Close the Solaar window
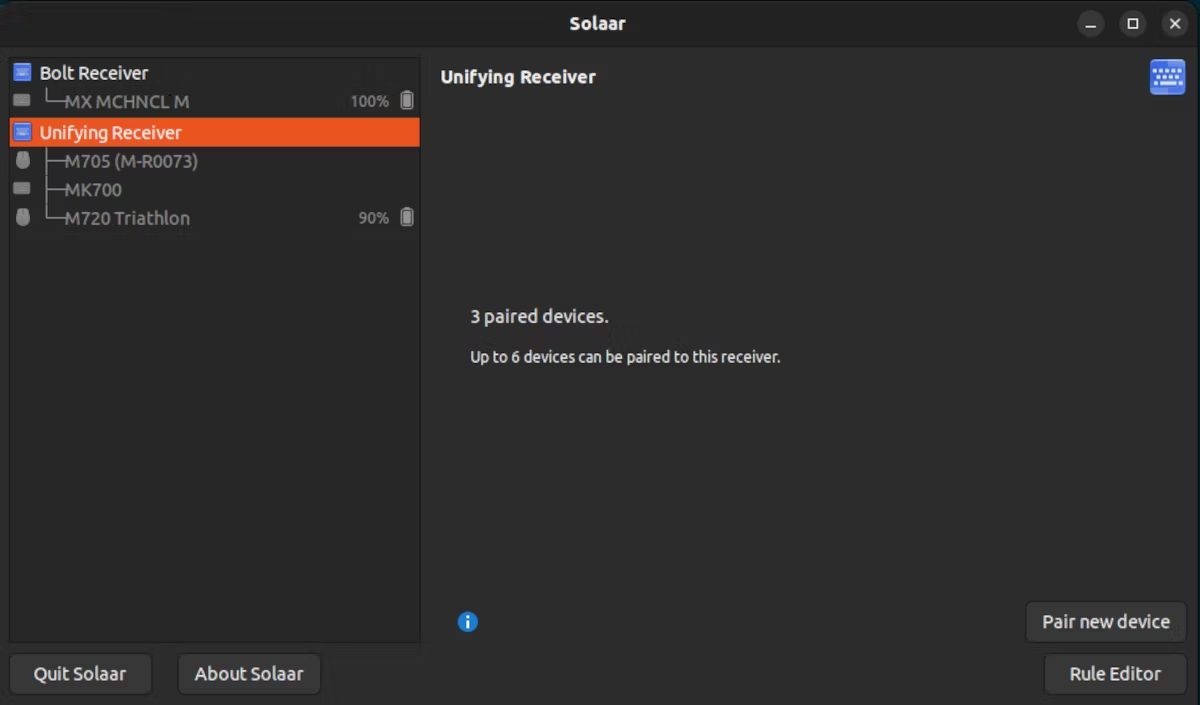The height and width of the screenshot is (705, 1200). pyautogui.click(x=1175, y=24)
